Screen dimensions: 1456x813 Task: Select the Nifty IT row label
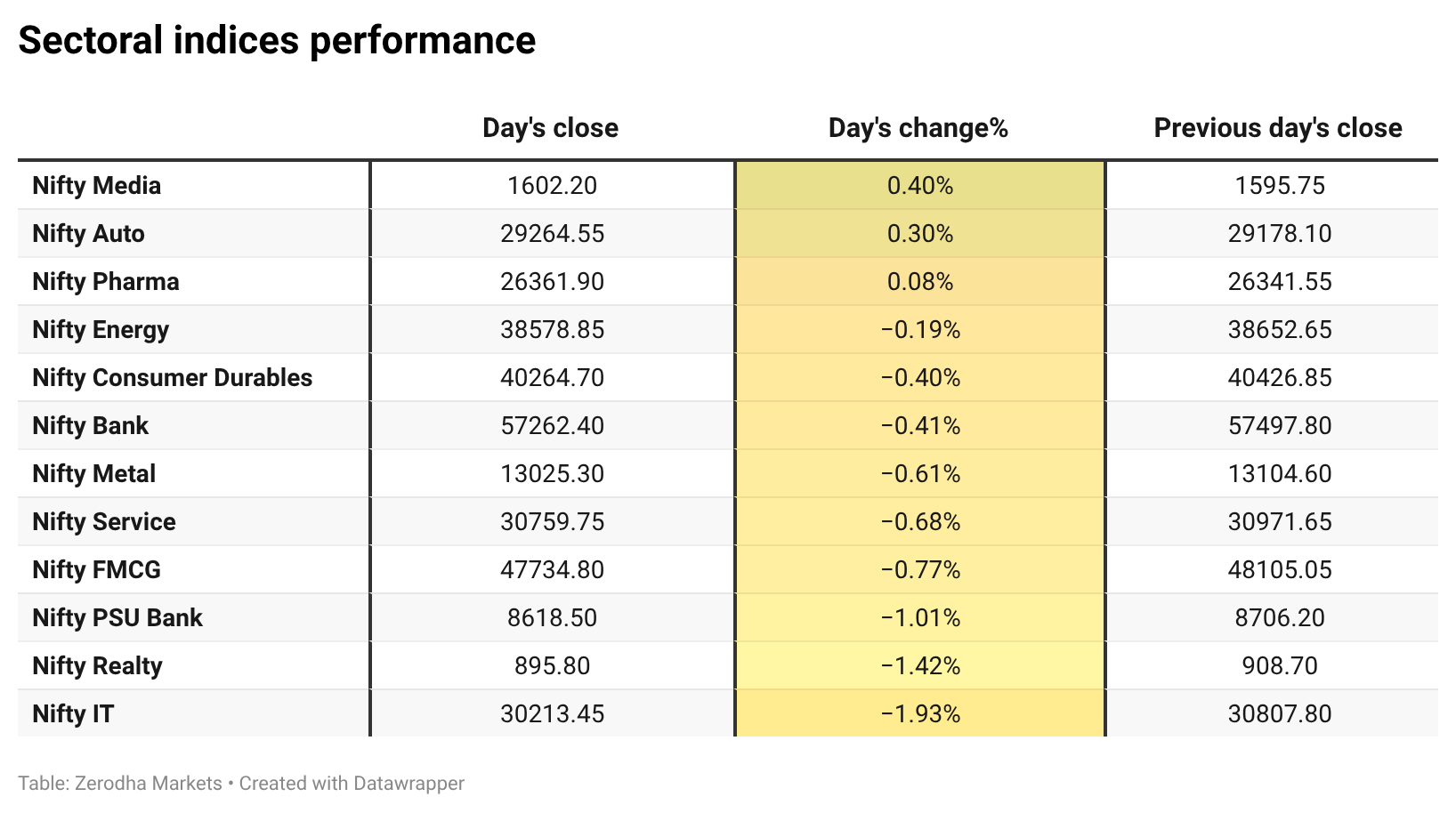click(73, 713)
